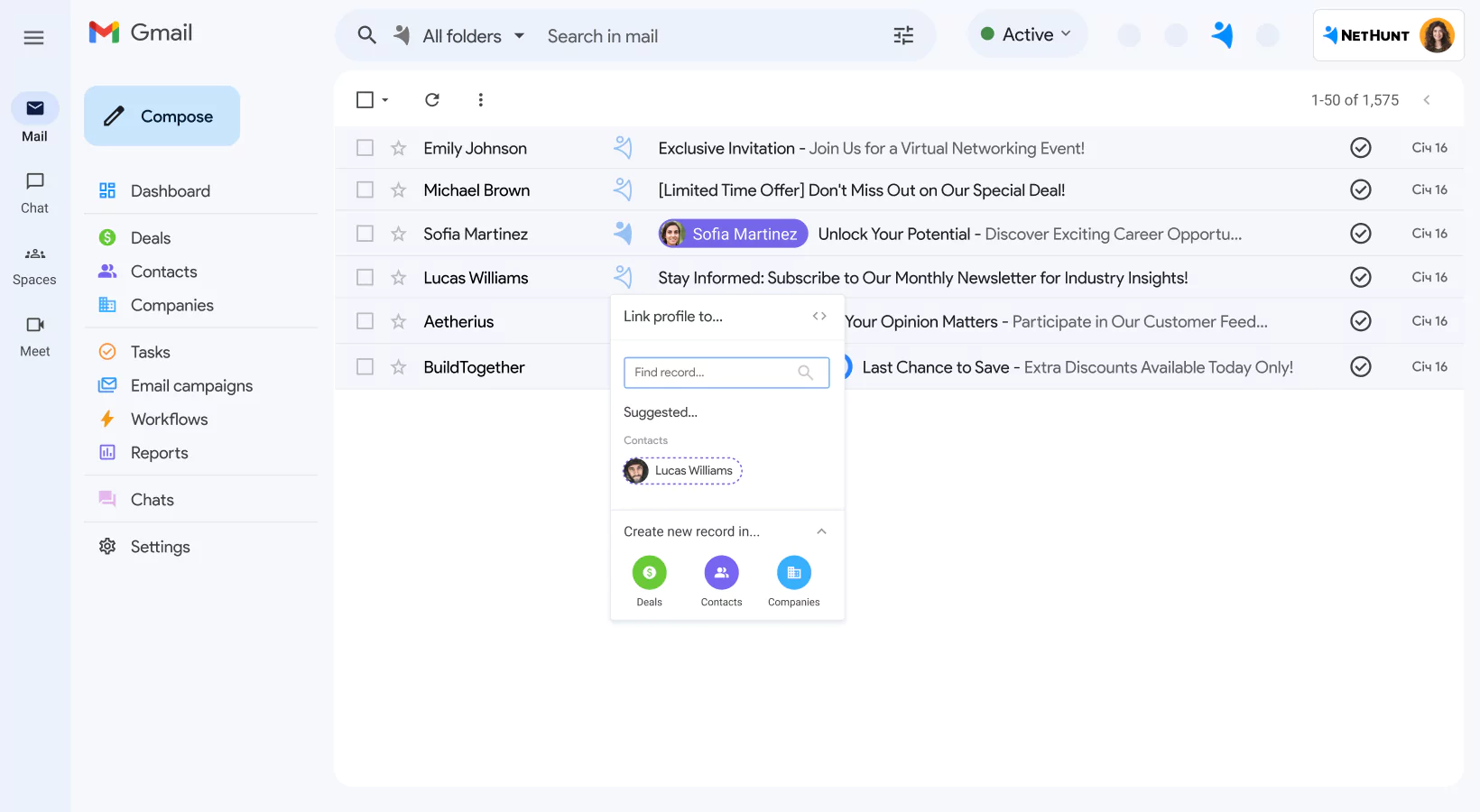Refresh the inbox
The image size is (1480, 812).
pos(432,99)
